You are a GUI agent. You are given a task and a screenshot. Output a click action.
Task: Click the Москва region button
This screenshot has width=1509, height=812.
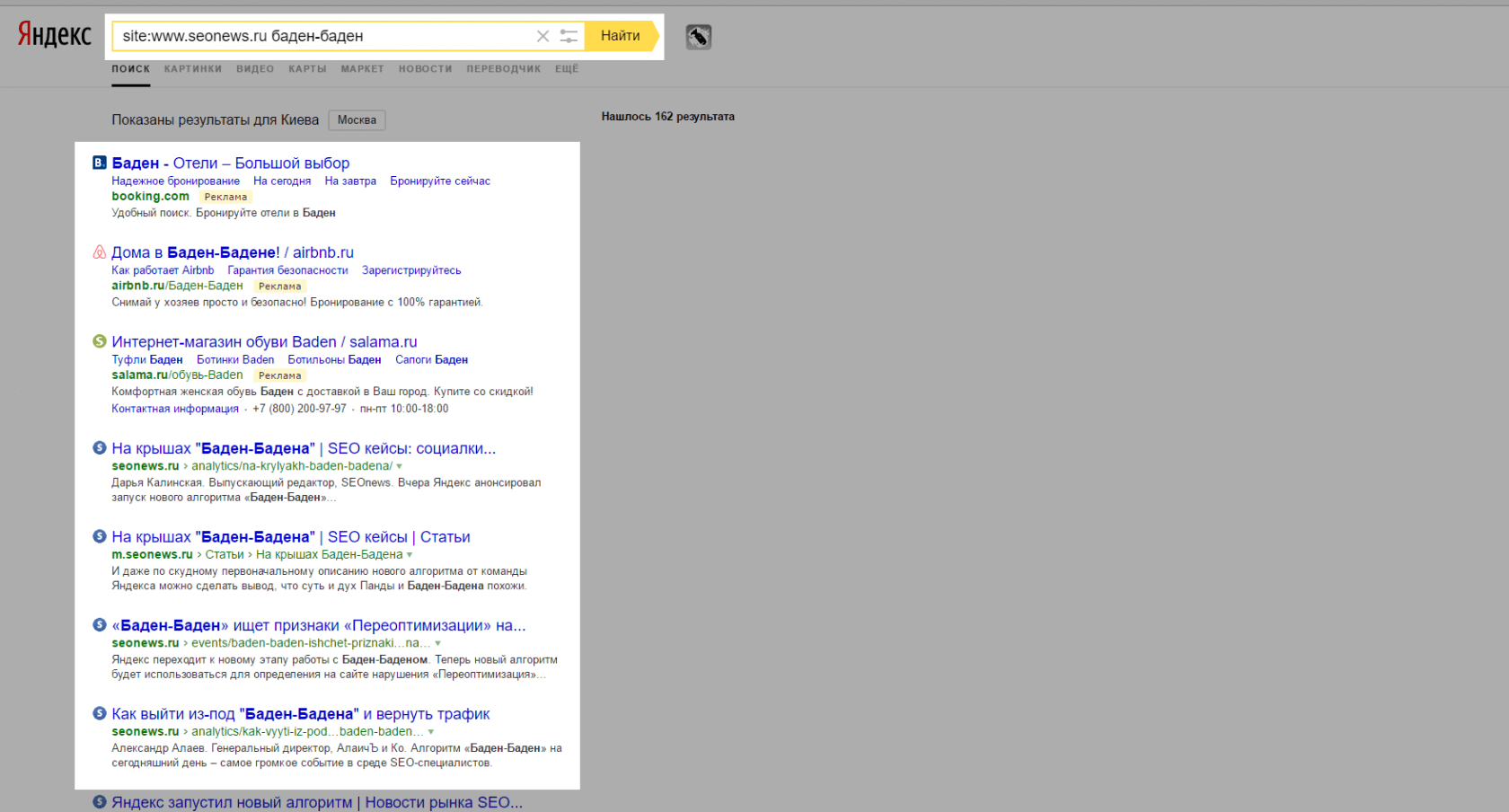(x=357, y=120)
